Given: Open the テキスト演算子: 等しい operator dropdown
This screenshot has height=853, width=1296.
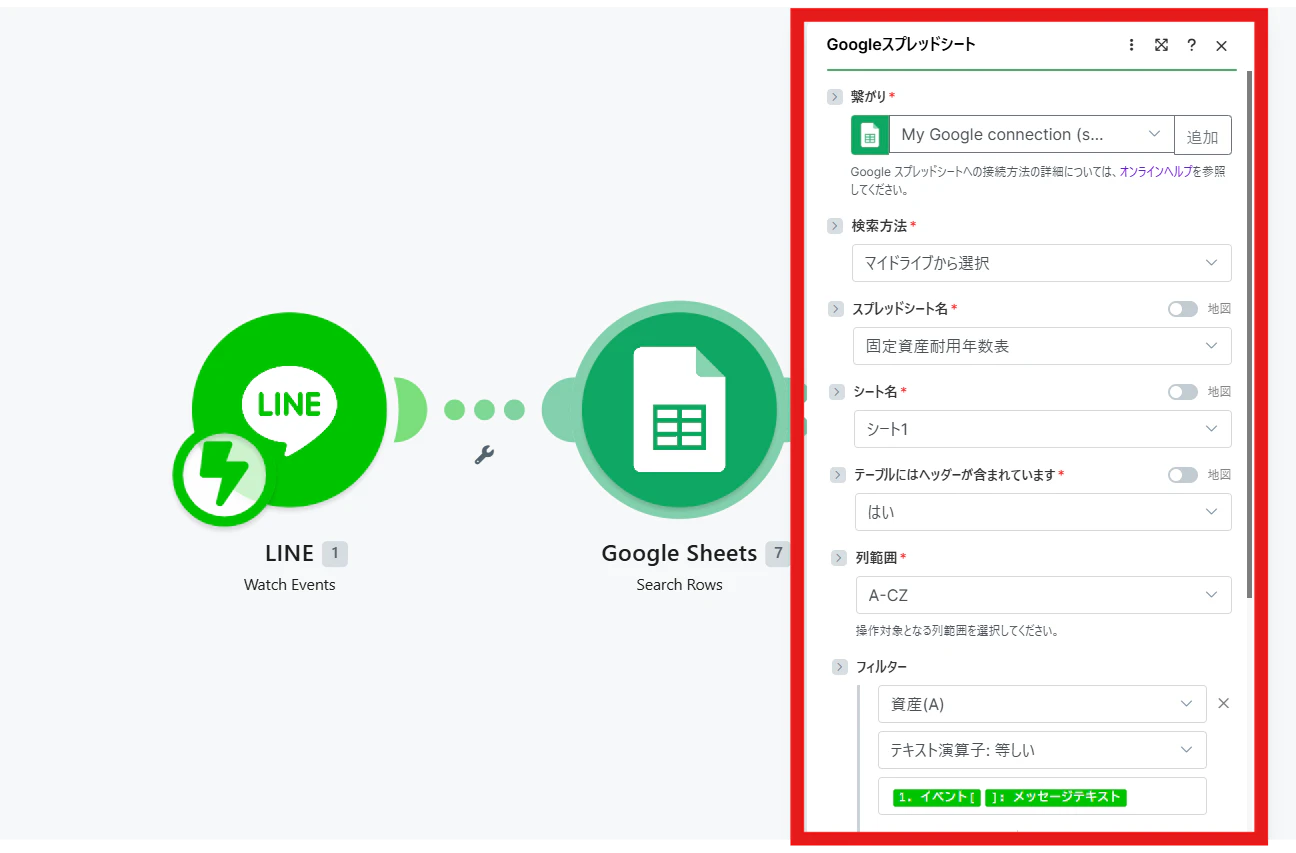Looking at the screenshot, I should [x=1042, y=750].
